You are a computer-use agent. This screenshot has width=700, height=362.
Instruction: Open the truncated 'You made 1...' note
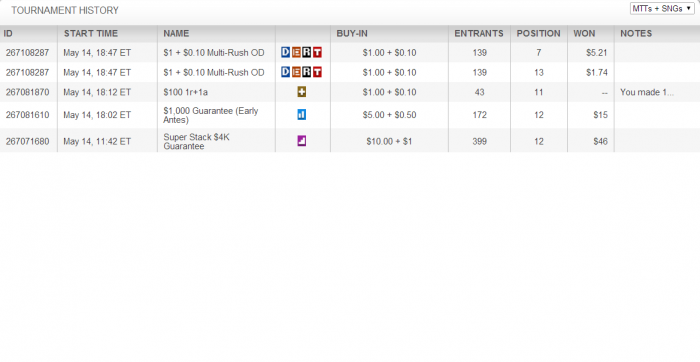647,92
